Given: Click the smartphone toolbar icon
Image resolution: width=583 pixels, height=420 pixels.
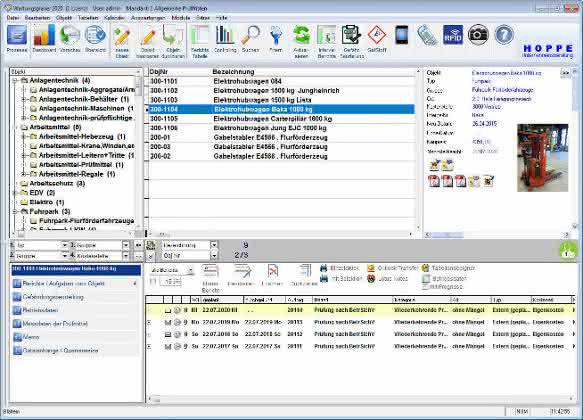Looking at the screenshot, I should [x=402, y=35].
